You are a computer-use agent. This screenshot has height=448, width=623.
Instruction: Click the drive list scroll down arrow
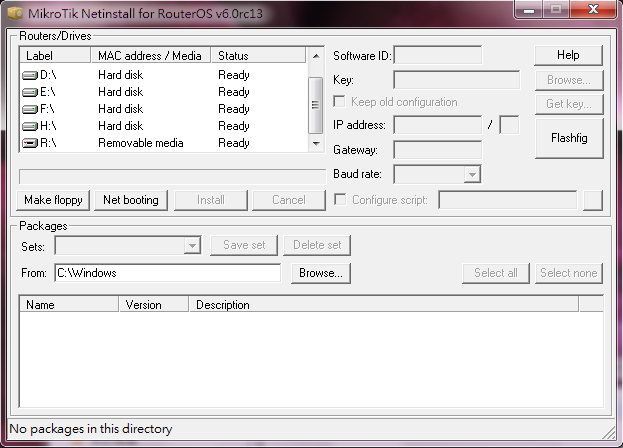click(x=316, y=143)
